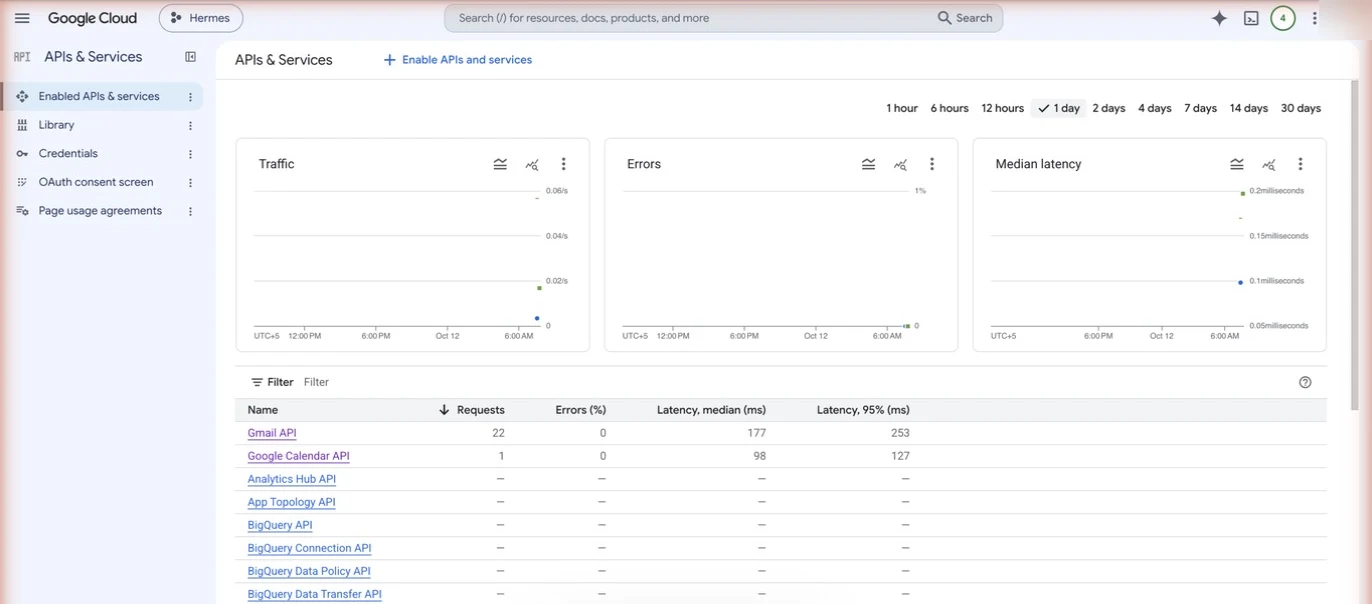Collapse the sidebar panel icon
Screen dimensions: 1372x604
[190, 57]
